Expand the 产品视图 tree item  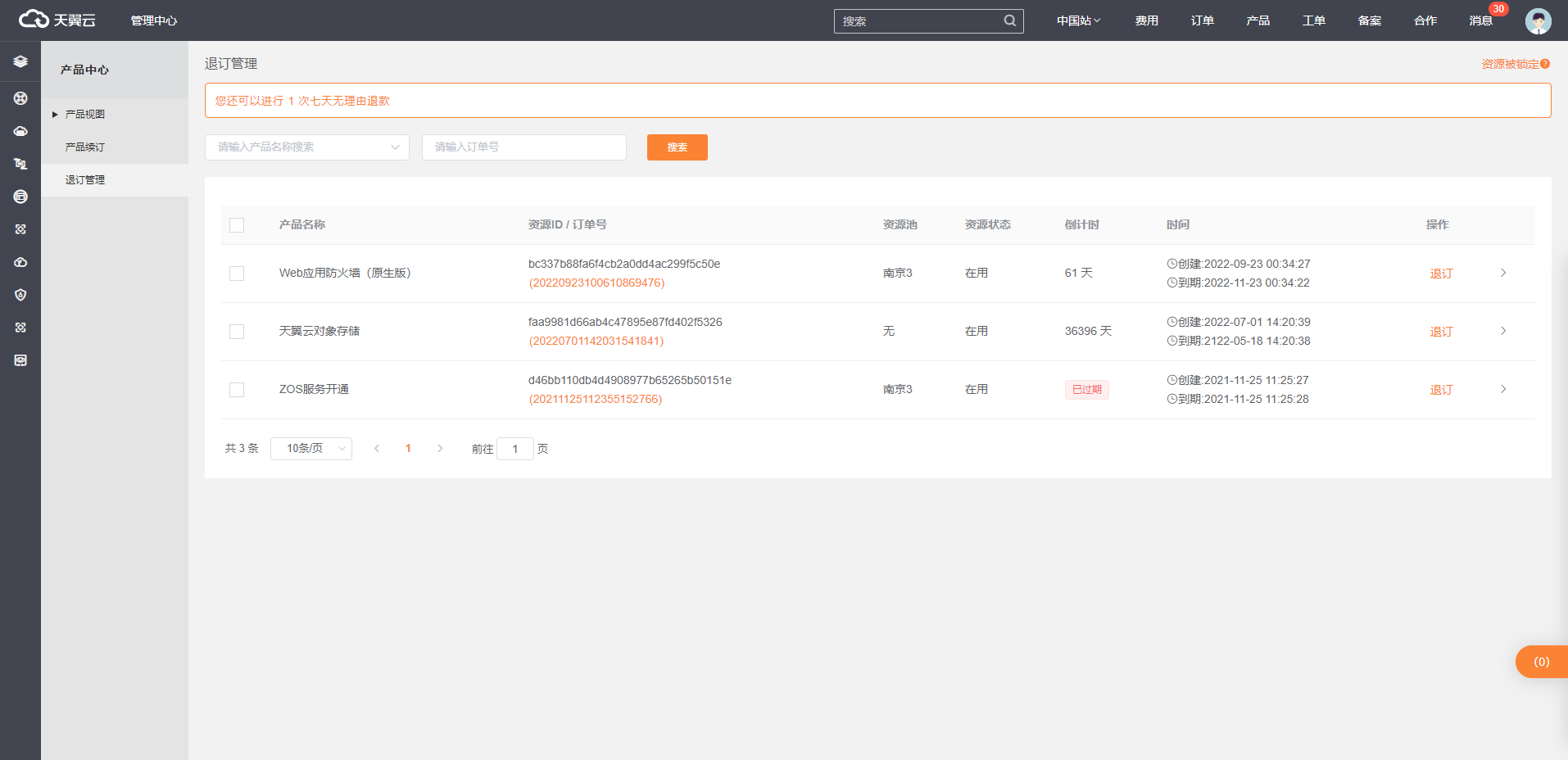pos(55,115)
